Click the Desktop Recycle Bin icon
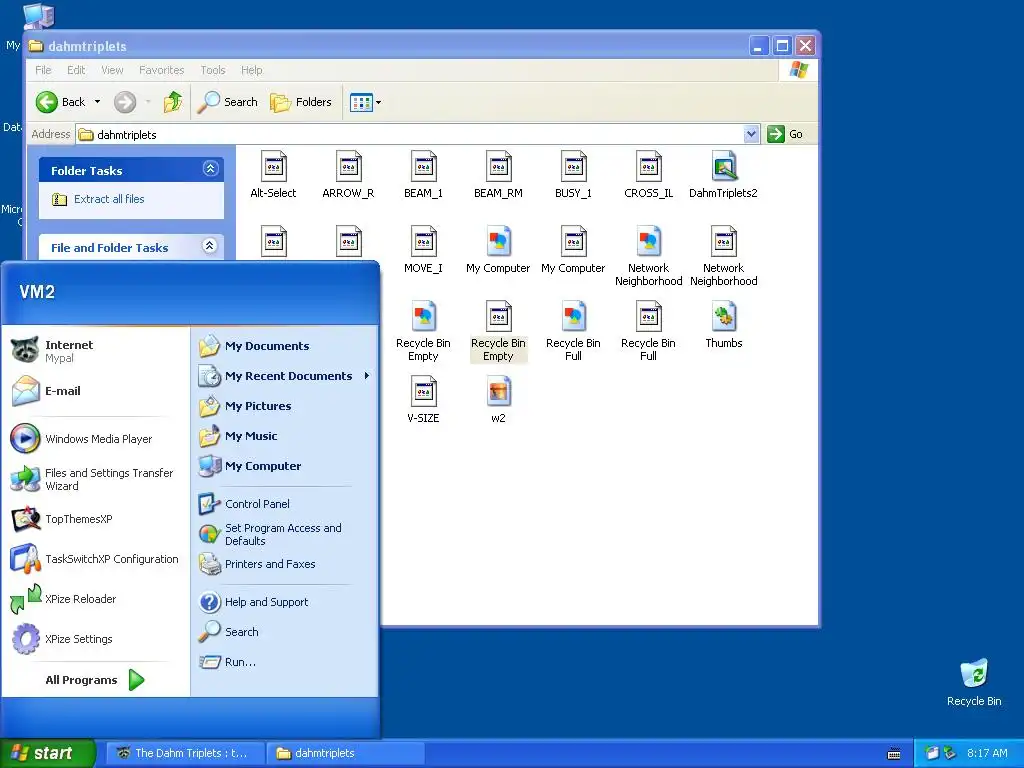This screenshot has width=1024, height=768. [x=974, y=682]
